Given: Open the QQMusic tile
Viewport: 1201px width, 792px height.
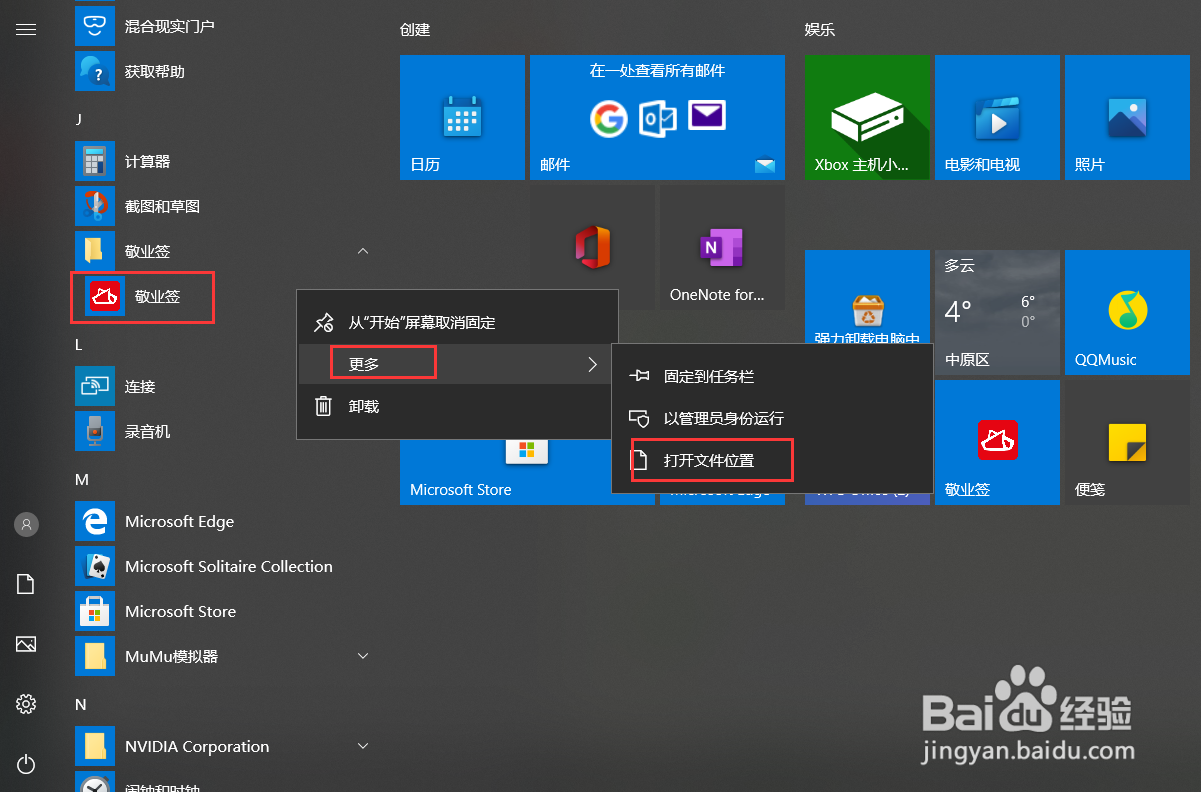Looking at the screenshot, I should point(1127,312).
